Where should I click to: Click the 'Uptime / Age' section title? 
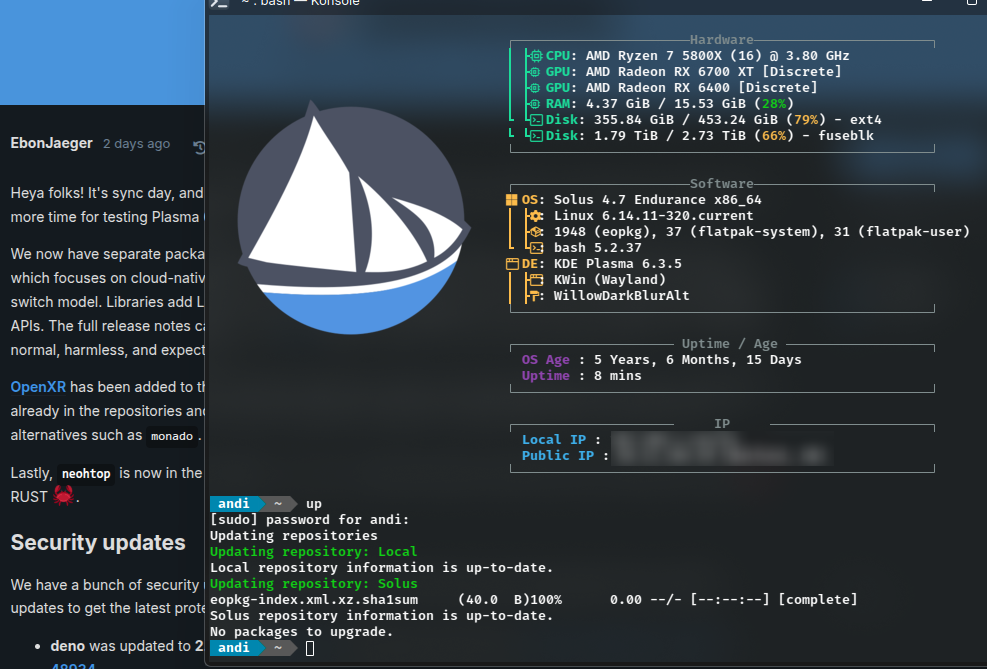(x=730, y=344)
